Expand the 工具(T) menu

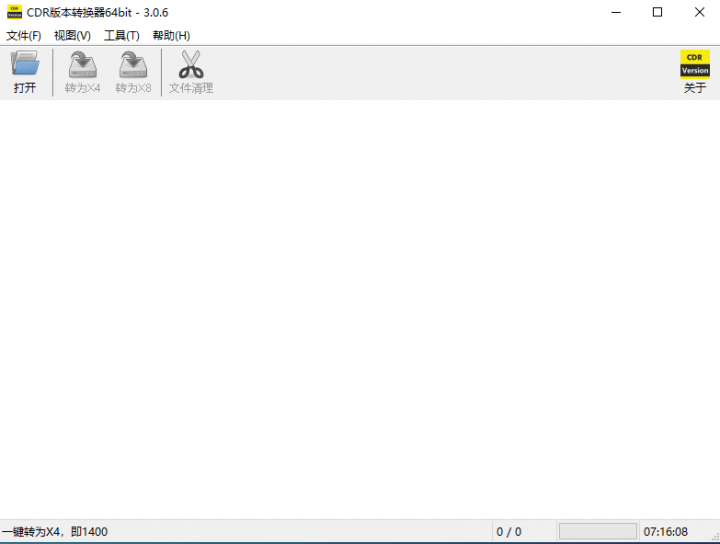pyautogui.click(x=122, y=35)
